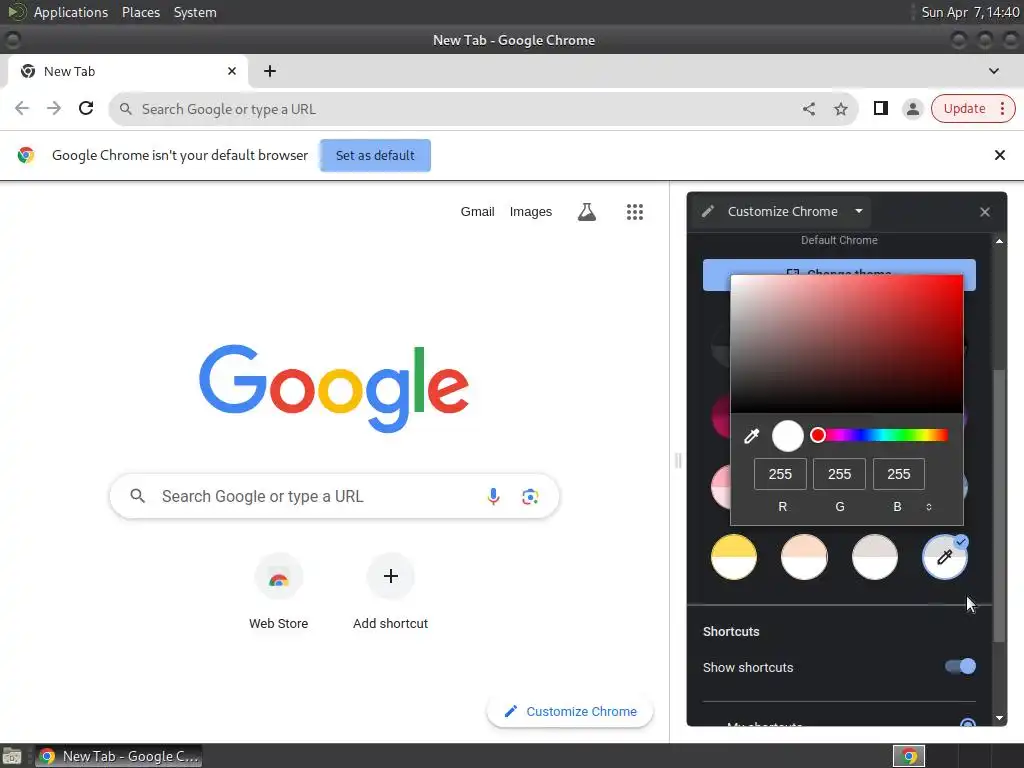Click the B value input field
This screenshot has height=768, width=1024.
(899, 474)
